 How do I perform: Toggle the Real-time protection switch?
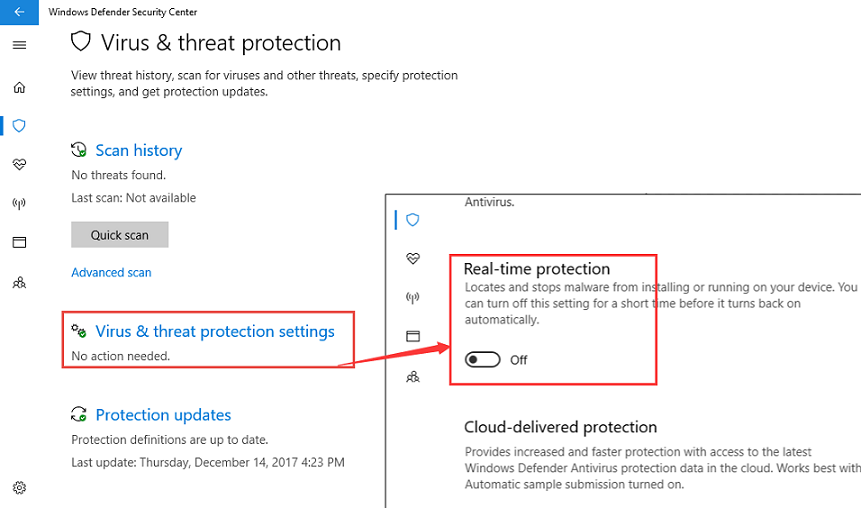pyautogui.click(x=483, y=360)
